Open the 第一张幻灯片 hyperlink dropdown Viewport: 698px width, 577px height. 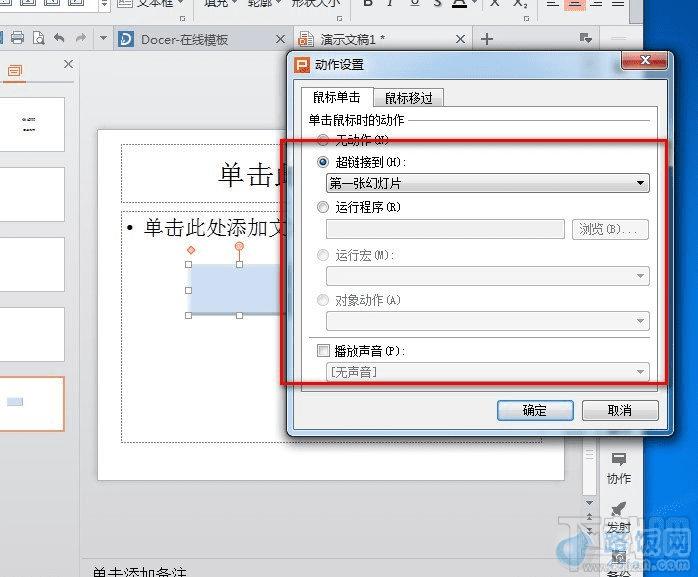(x=488, y=183)
